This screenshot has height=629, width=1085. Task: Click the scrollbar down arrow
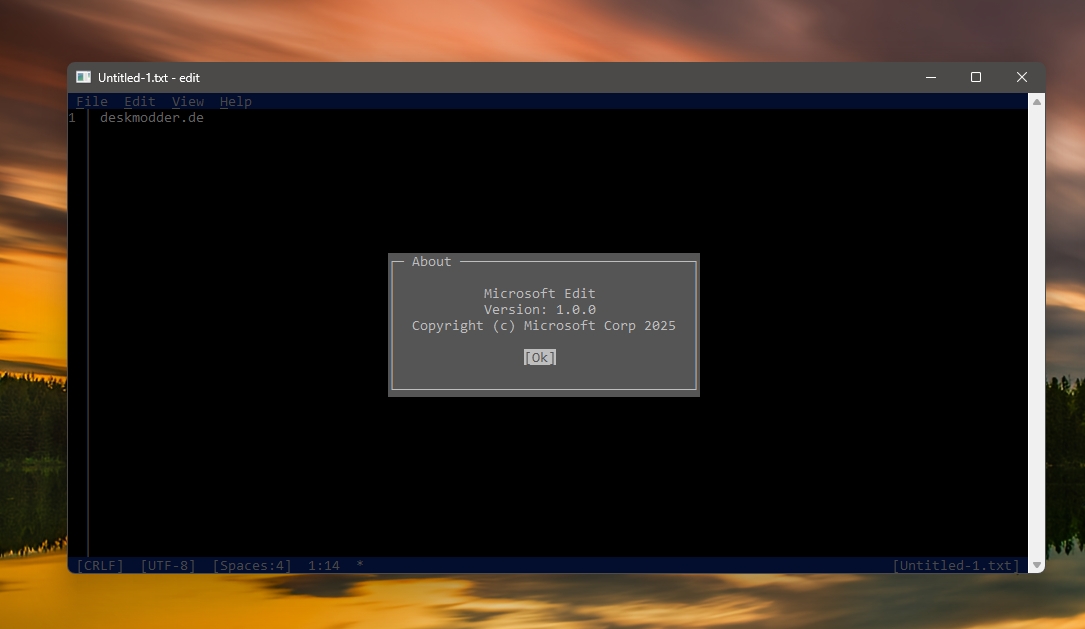(x=1037, y=565)
